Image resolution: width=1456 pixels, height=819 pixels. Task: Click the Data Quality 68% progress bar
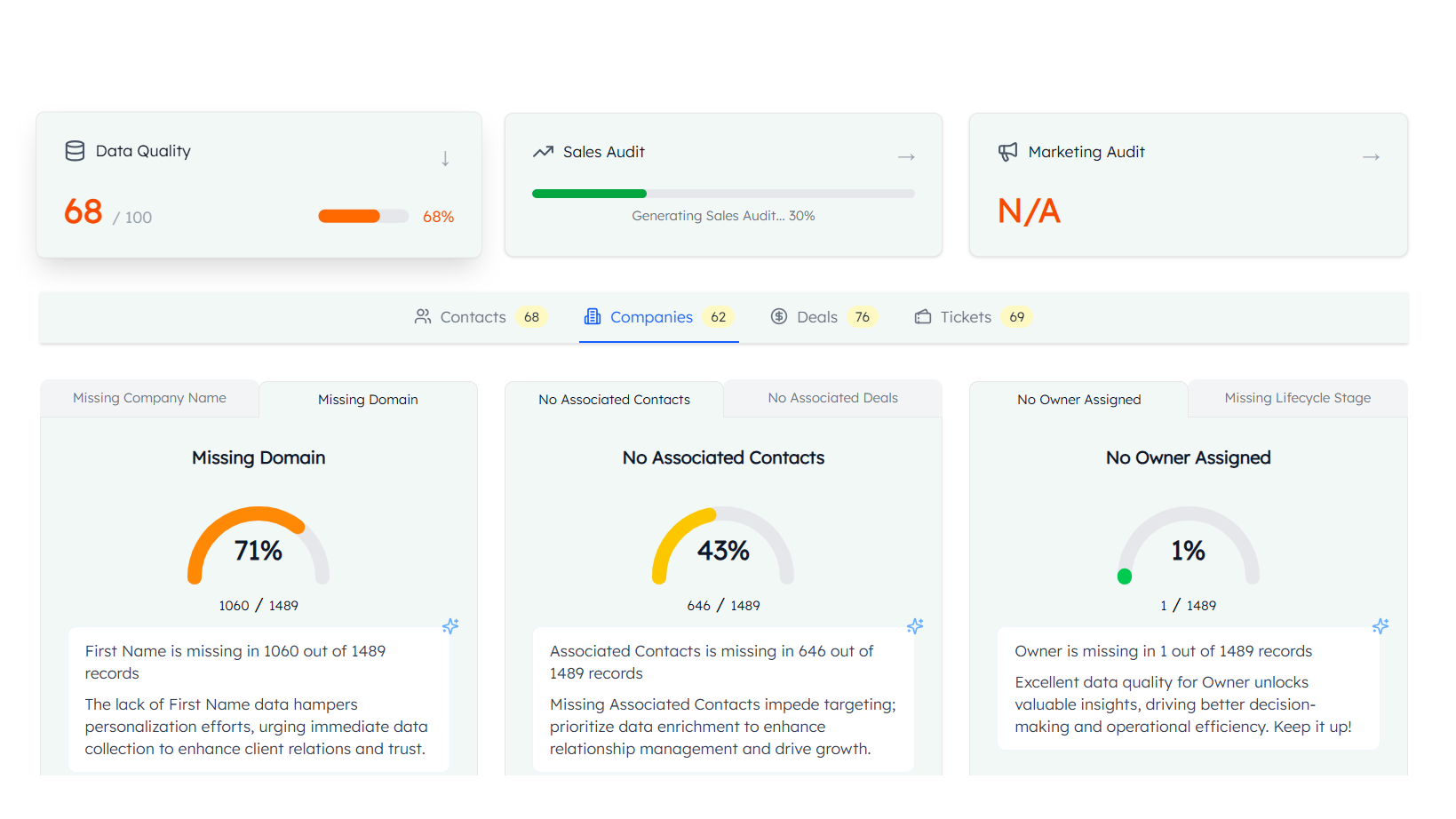[x=363, y=216]
